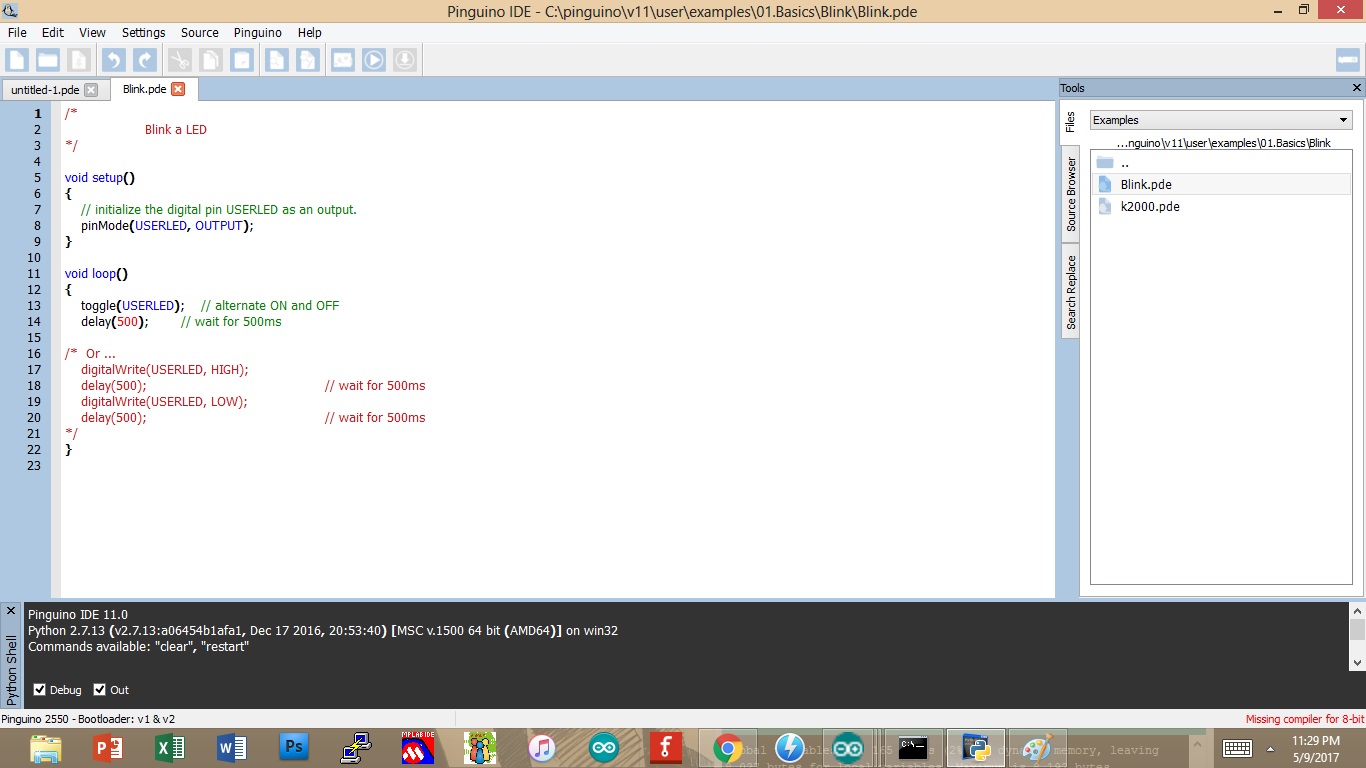The image size is (1366, 768).
Task: Click the Redo arrow icon
Action: pyautogui.click(x=145, y=60)
